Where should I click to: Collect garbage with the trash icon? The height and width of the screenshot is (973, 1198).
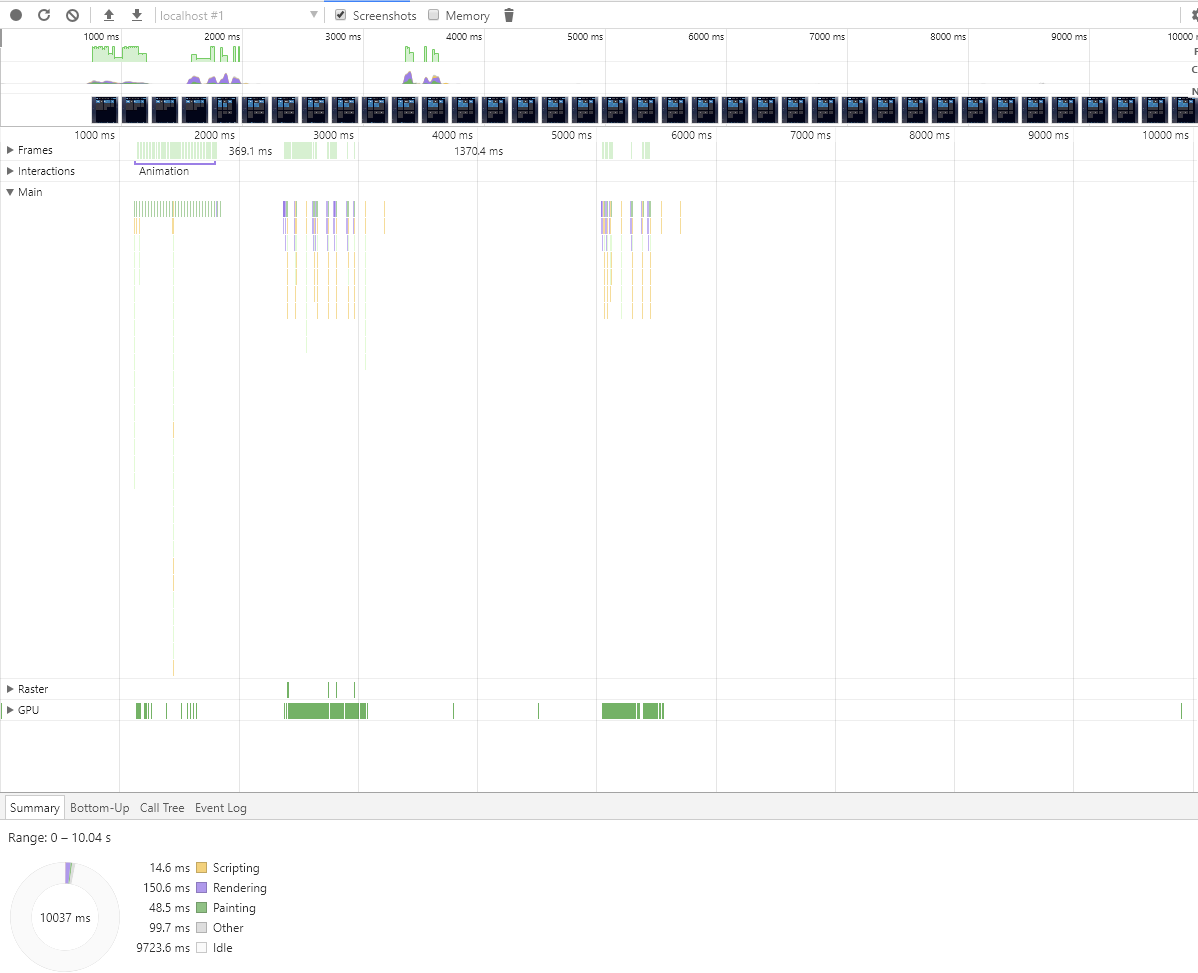tap(509, 15)
